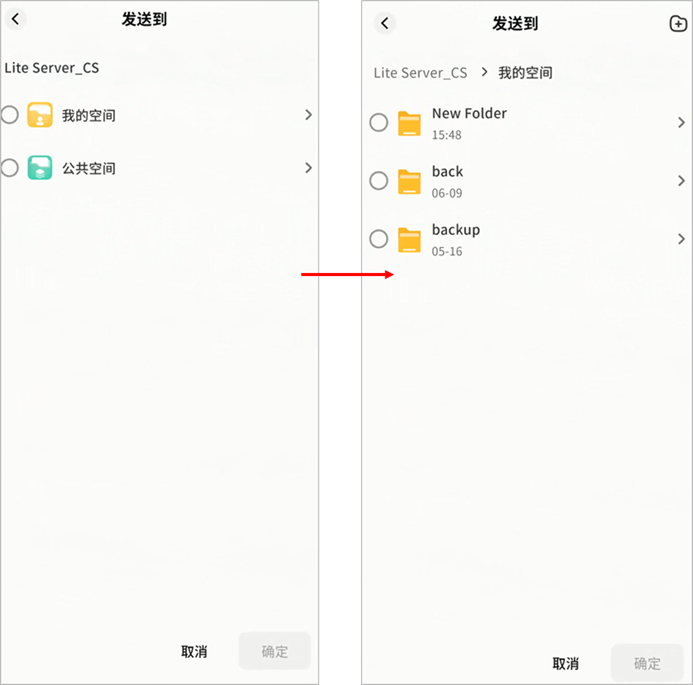693x685 pixels.
Task: Select the 我的空间 radio button
Action: [9, 115]
